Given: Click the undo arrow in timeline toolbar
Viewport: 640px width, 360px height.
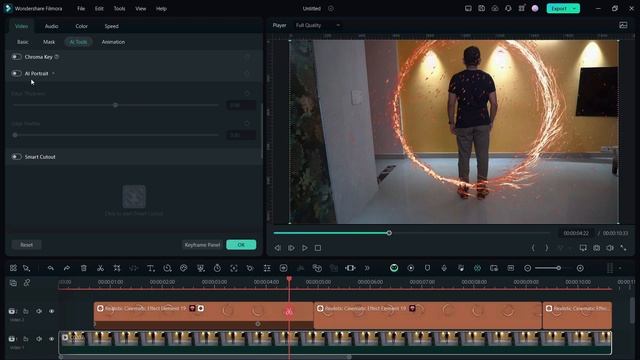Looking at the screenshot, I should coord(51,268).
